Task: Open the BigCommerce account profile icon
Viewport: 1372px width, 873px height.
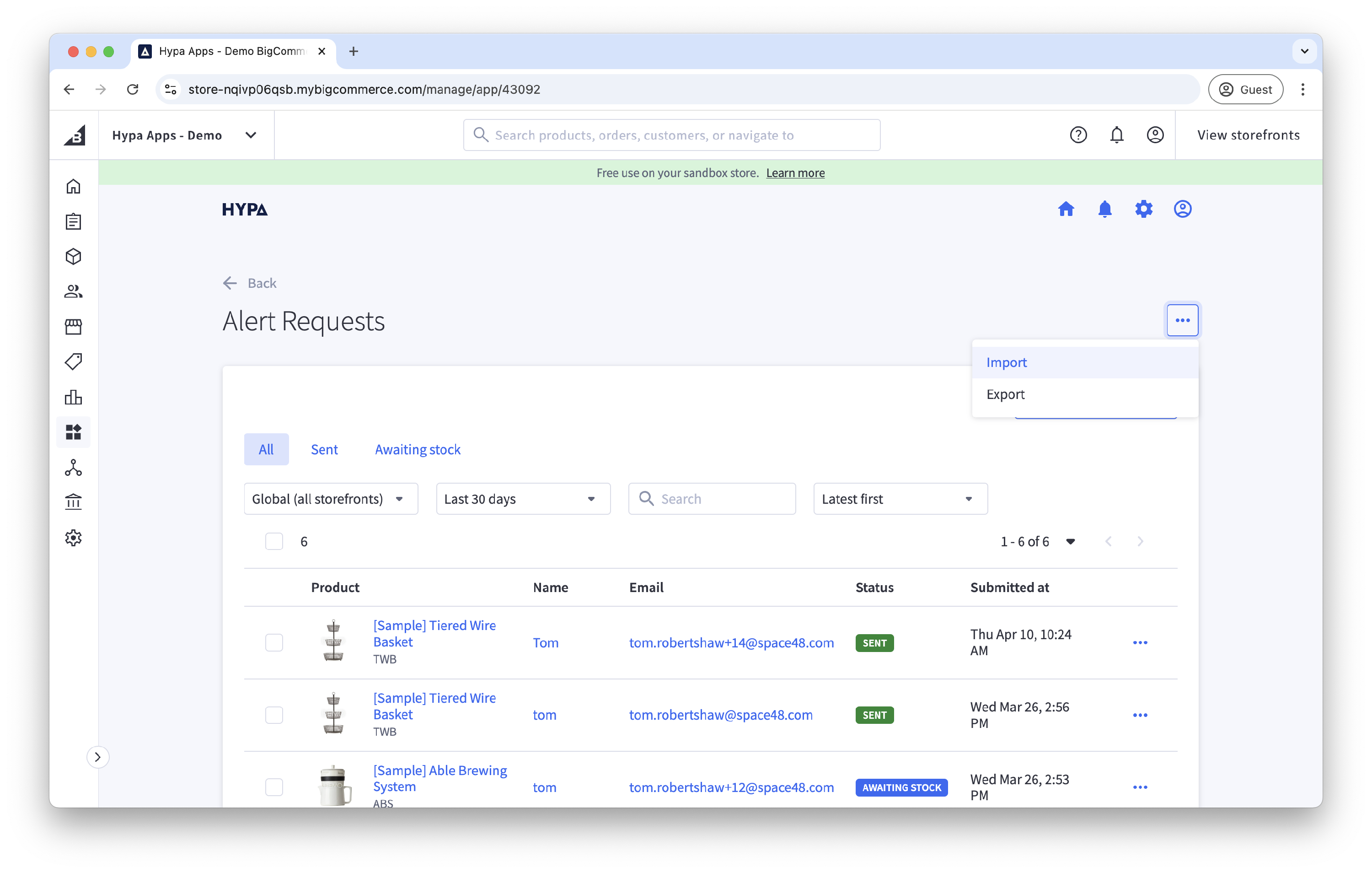Action: point(1155,135)
